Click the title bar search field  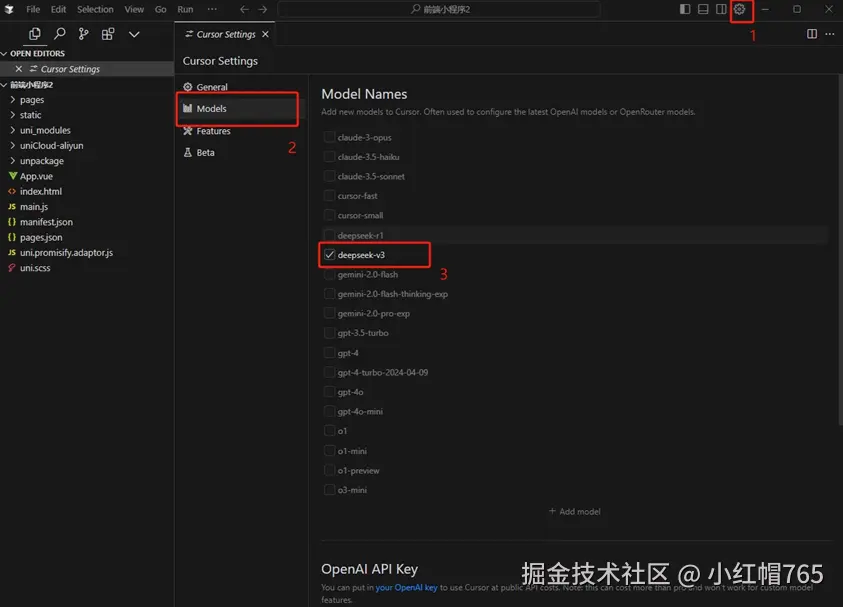coord(439,9)
